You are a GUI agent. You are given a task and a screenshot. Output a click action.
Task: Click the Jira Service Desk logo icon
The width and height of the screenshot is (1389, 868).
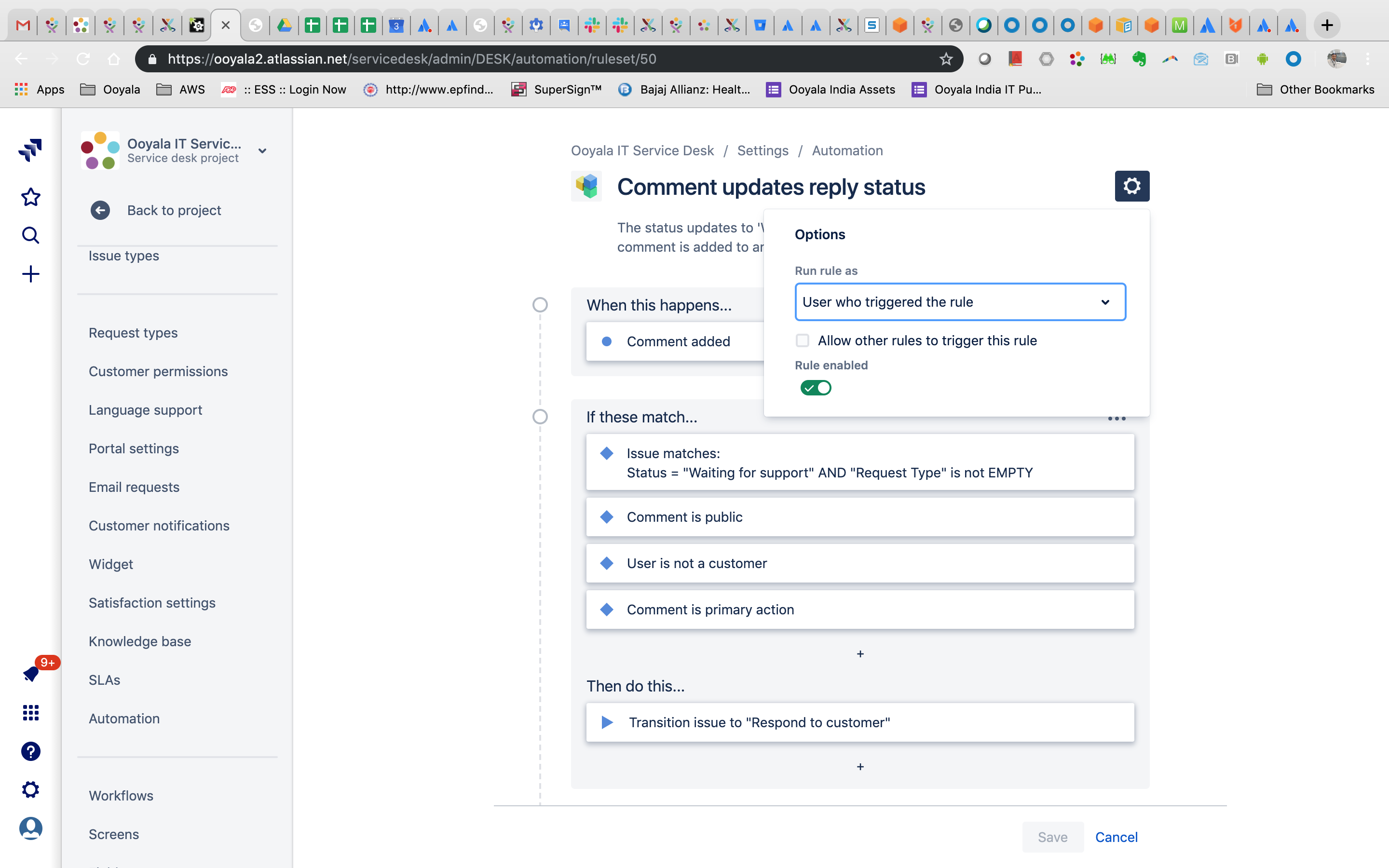coord(30,150)
